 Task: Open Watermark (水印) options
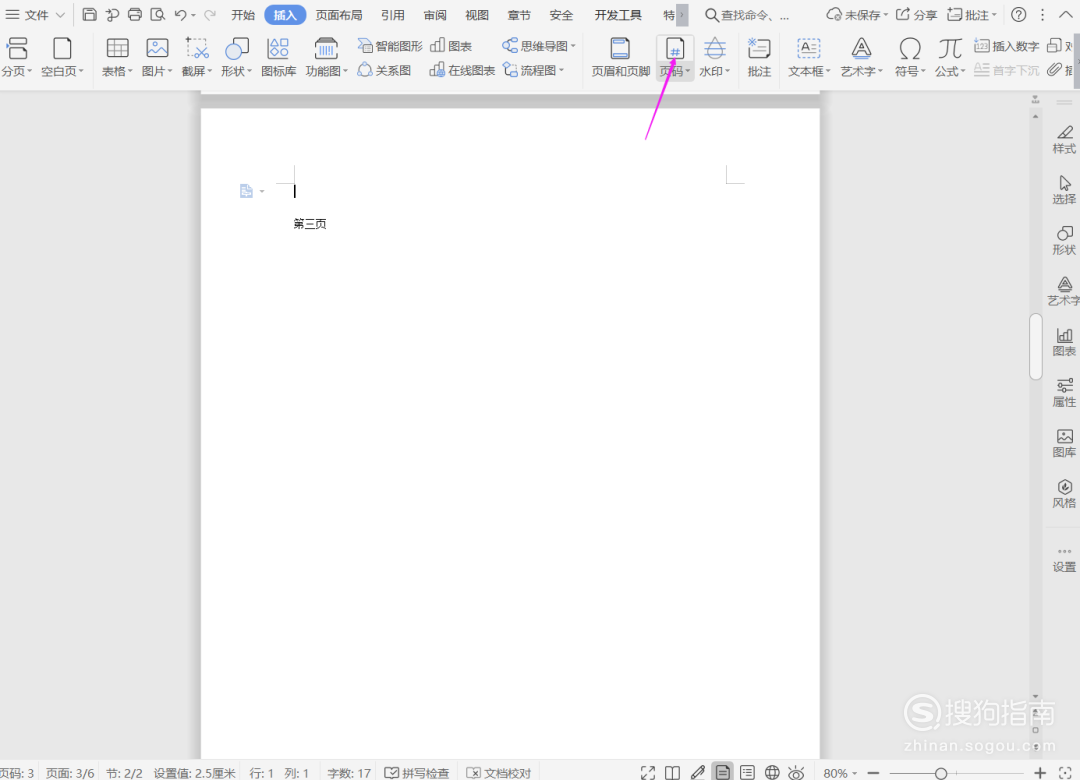coord(714,57)
